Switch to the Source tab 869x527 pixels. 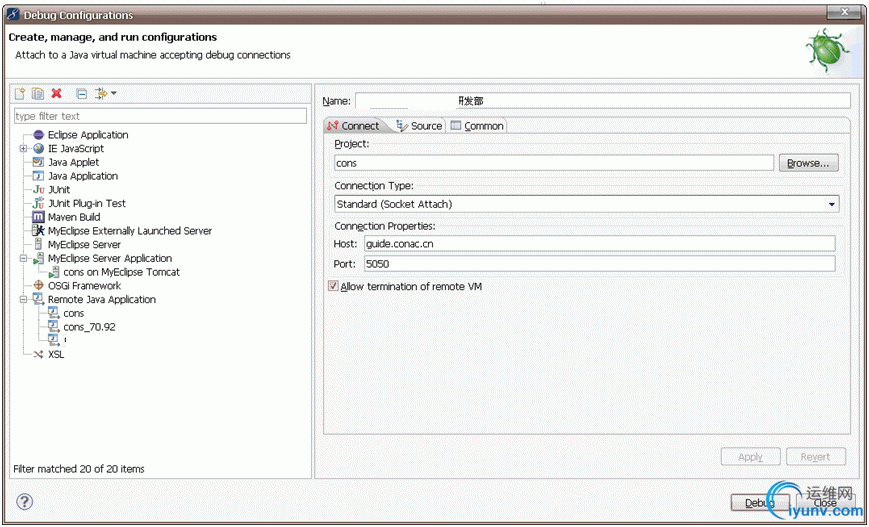[420, 126]
